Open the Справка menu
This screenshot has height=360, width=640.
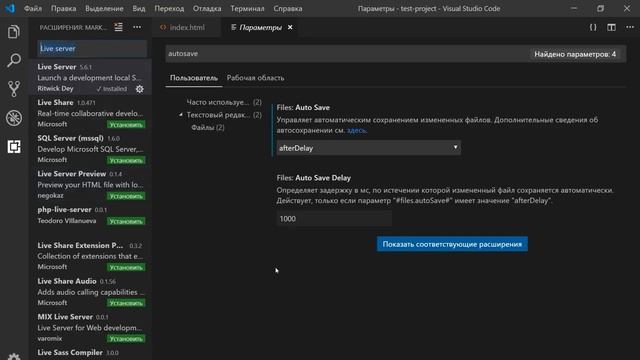pos(288,8)
